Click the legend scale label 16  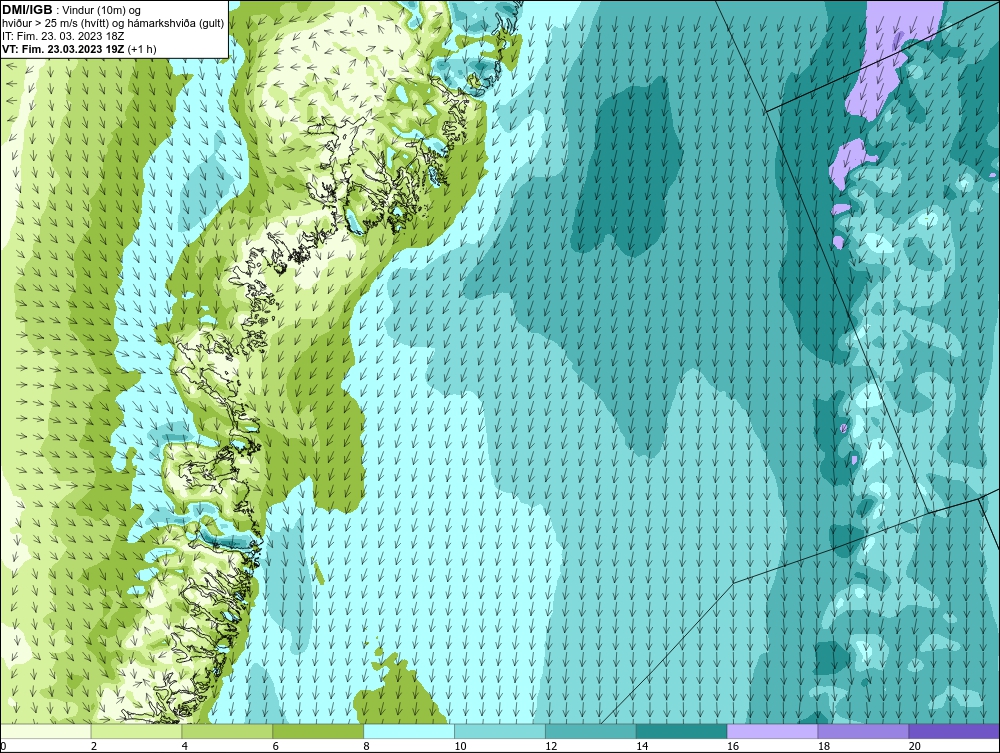point(733,746)
